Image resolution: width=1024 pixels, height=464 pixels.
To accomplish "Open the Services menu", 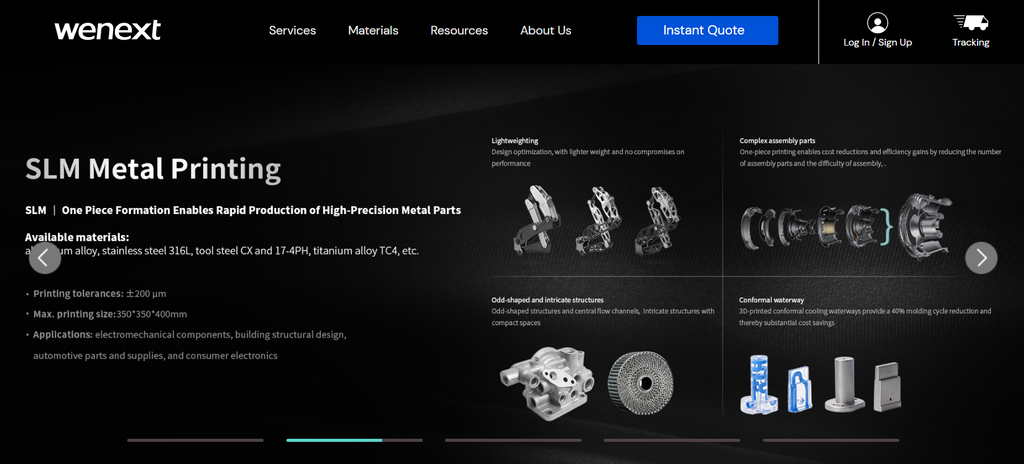I will pos(293,30).
